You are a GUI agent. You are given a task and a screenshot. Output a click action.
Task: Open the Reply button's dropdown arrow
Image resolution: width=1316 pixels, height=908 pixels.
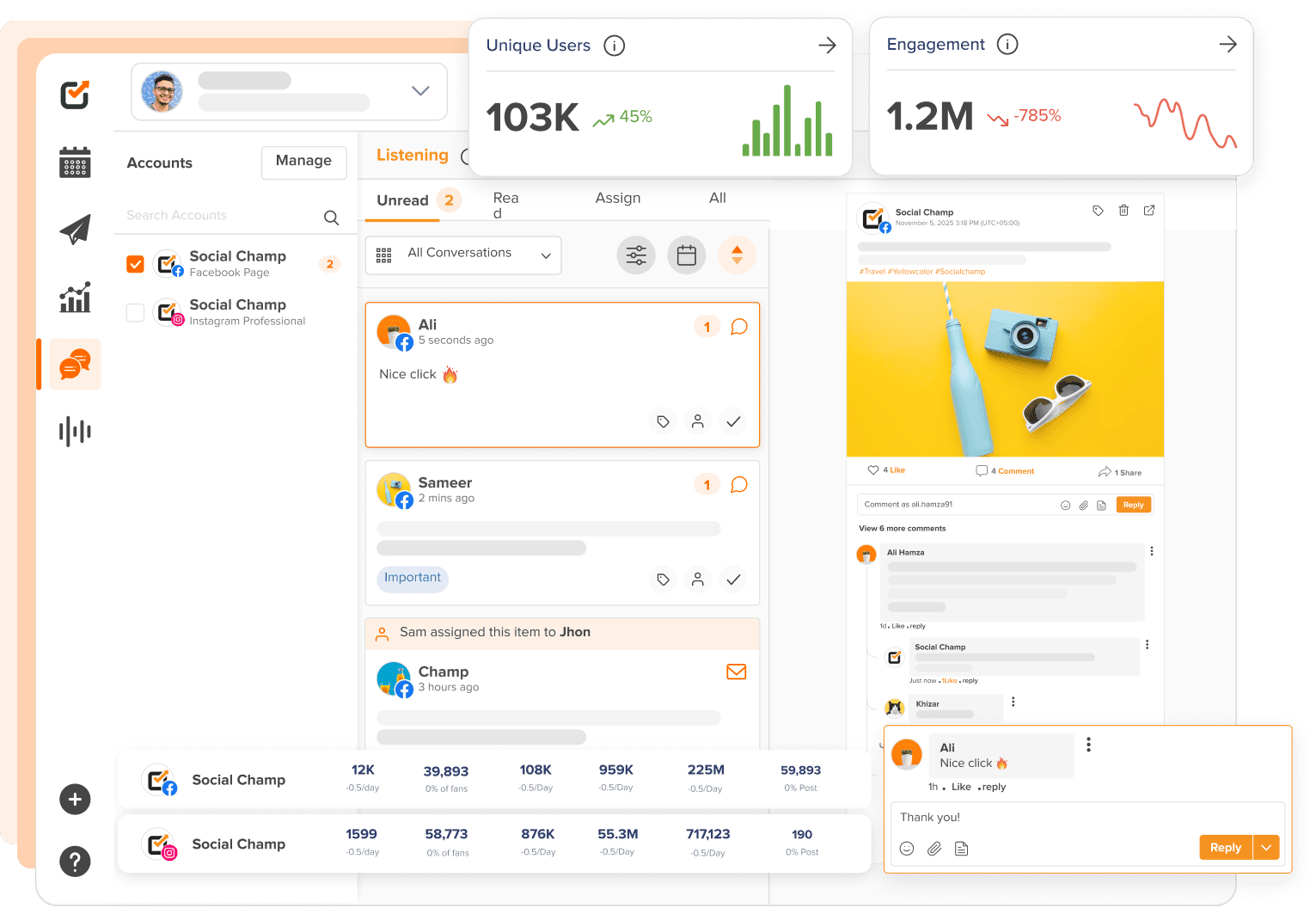click(x=1265, y=847)
